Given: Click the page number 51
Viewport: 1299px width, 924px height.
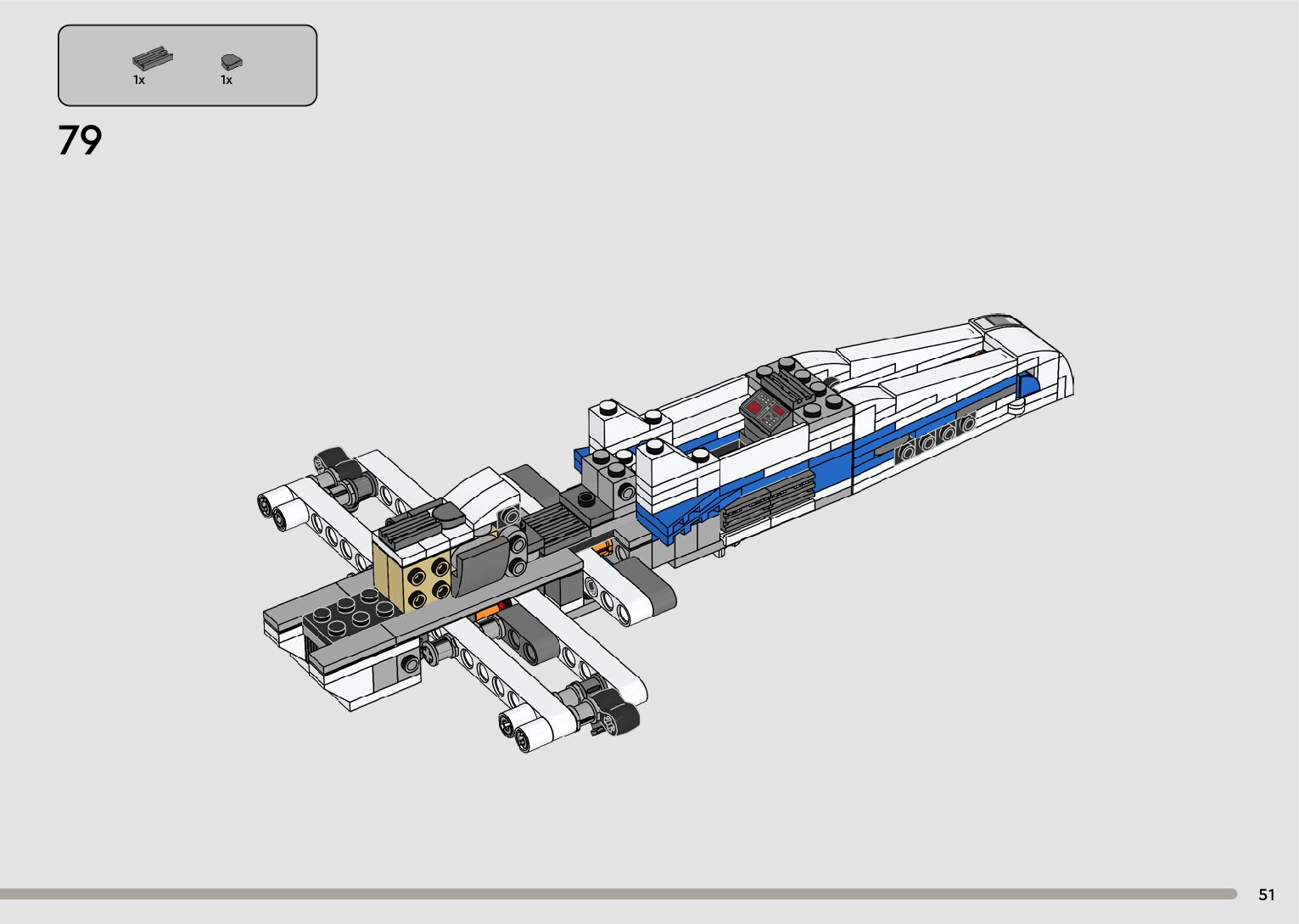Looking at the screenshot, I should point(1267,894).
